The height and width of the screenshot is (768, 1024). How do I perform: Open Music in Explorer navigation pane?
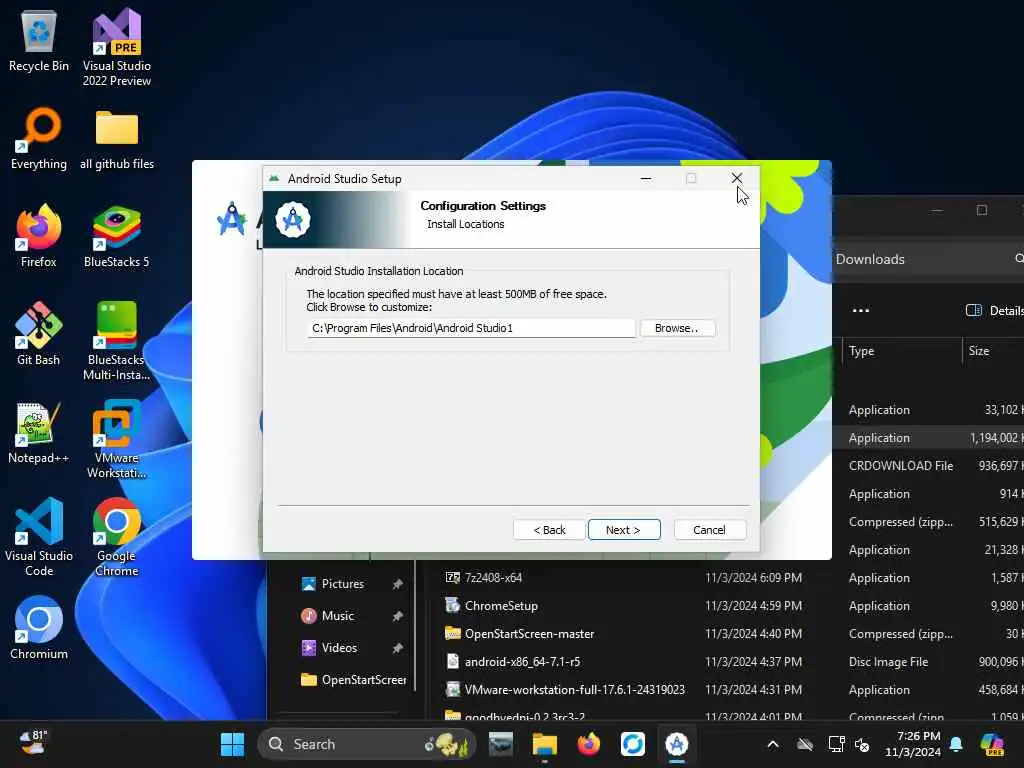click(338, 616)
